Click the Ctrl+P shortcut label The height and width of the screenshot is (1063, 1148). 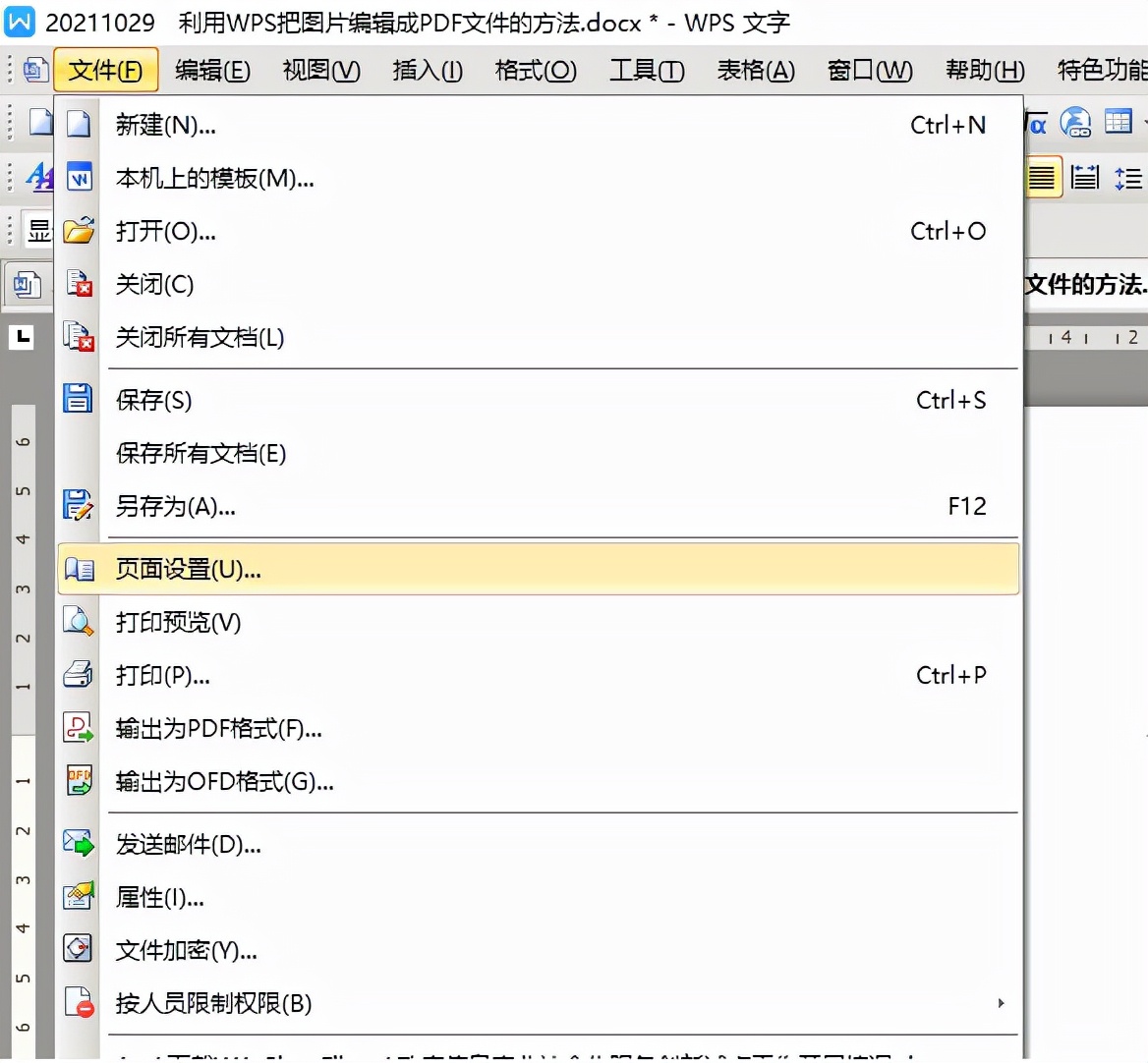pos(951,675)
